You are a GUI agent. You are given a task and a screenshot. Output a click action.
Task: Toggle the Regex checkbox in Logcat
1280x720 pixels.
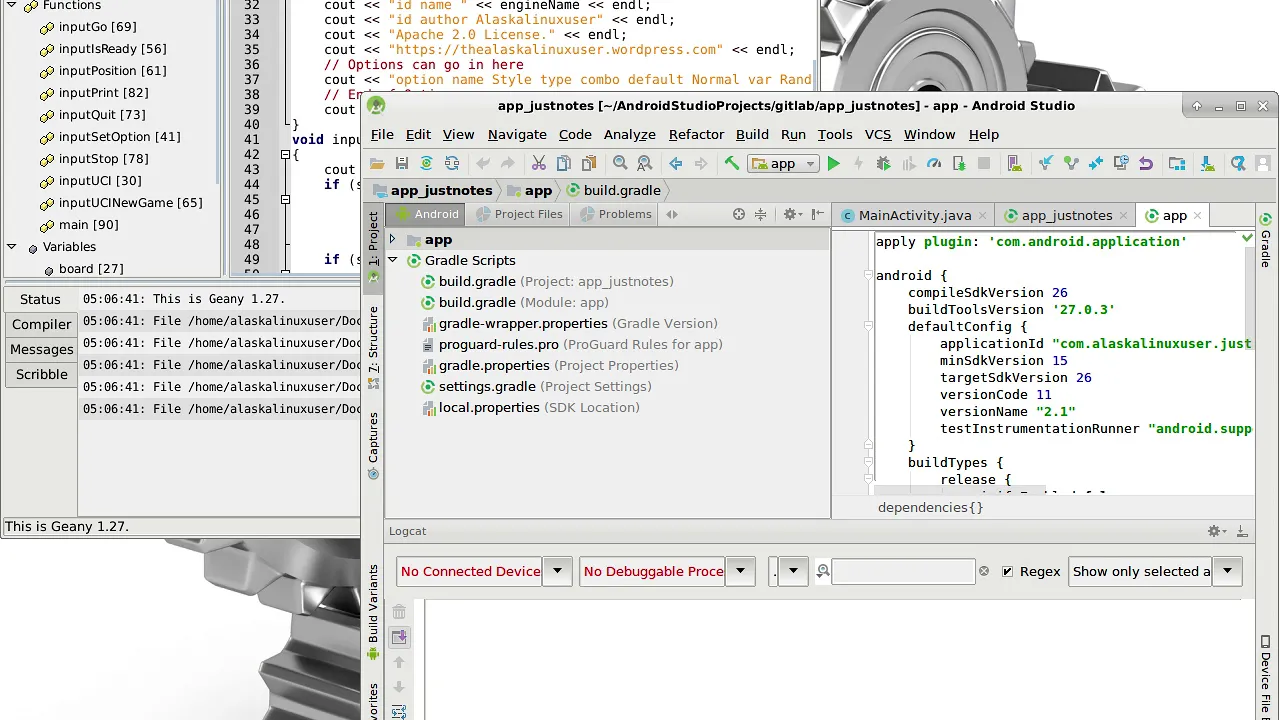click(x=1007, y=571)
